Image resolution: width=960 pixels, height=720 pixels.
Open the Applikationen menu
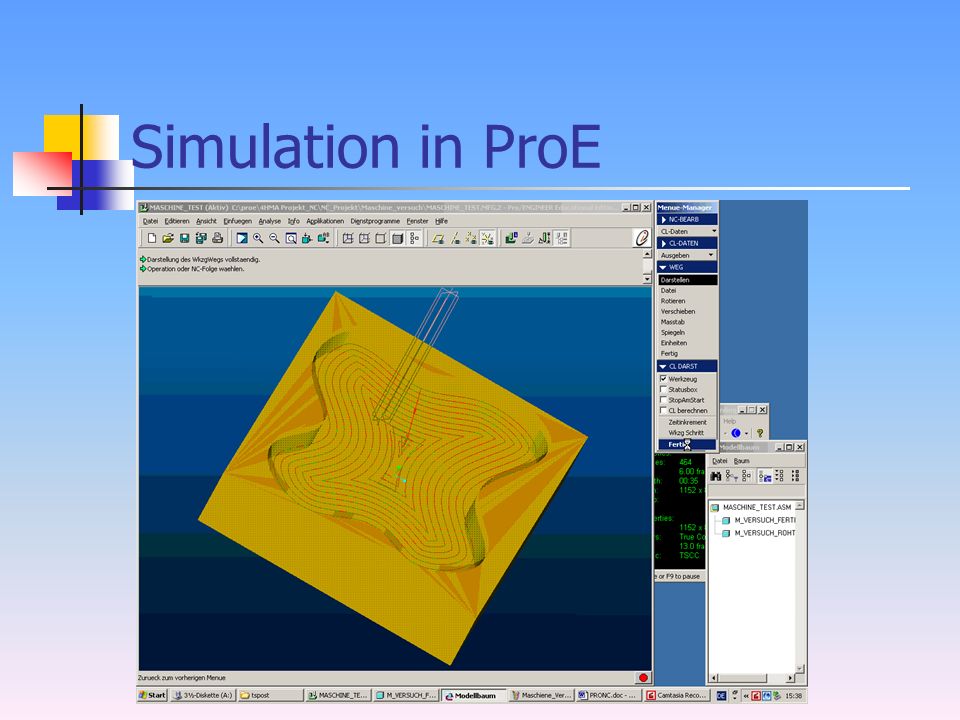tap(325, 221)
